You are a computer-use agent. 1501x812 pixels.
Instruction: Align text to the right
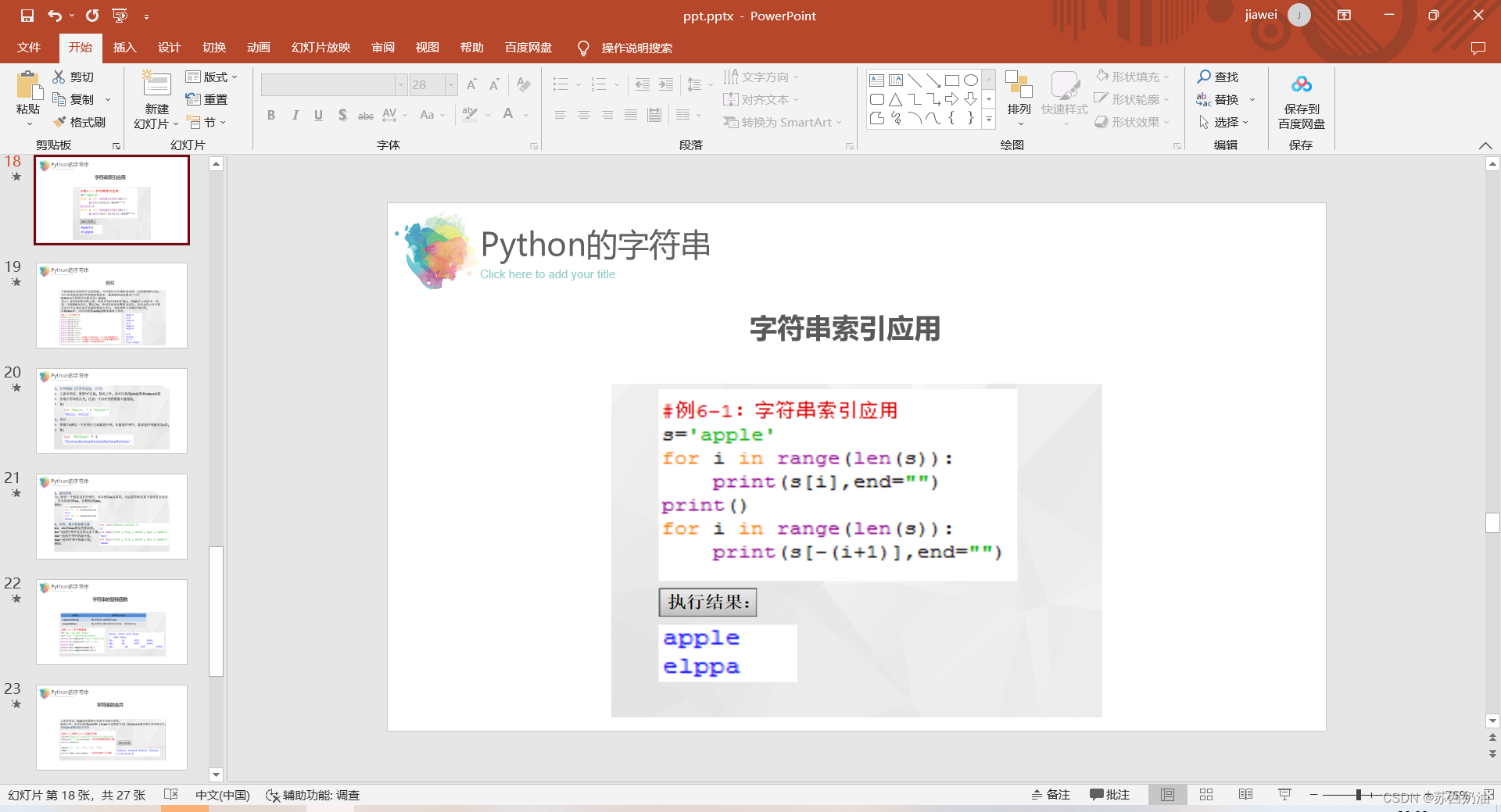(x=607, y=115)
